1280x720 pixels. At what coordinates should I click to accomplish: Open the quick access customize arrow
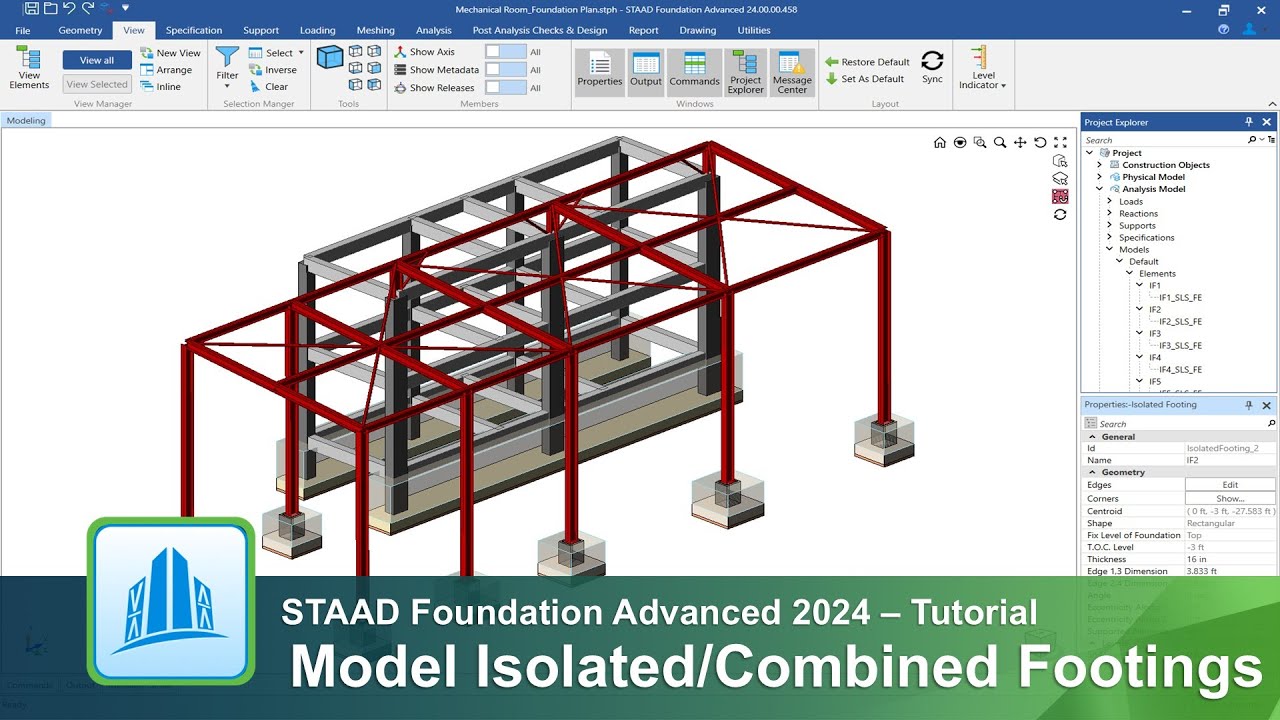coord(126,8)
